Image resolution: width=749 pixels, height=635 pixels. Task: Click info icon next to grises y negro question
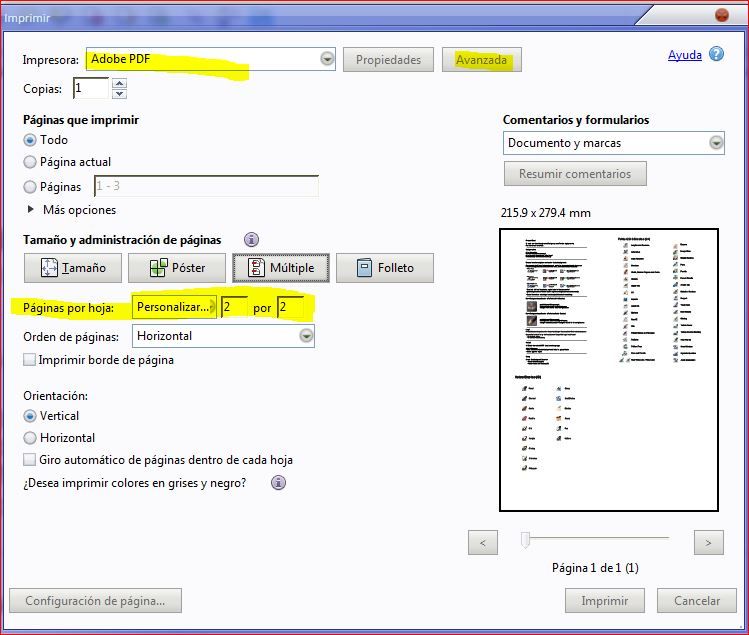click(278, 483)
